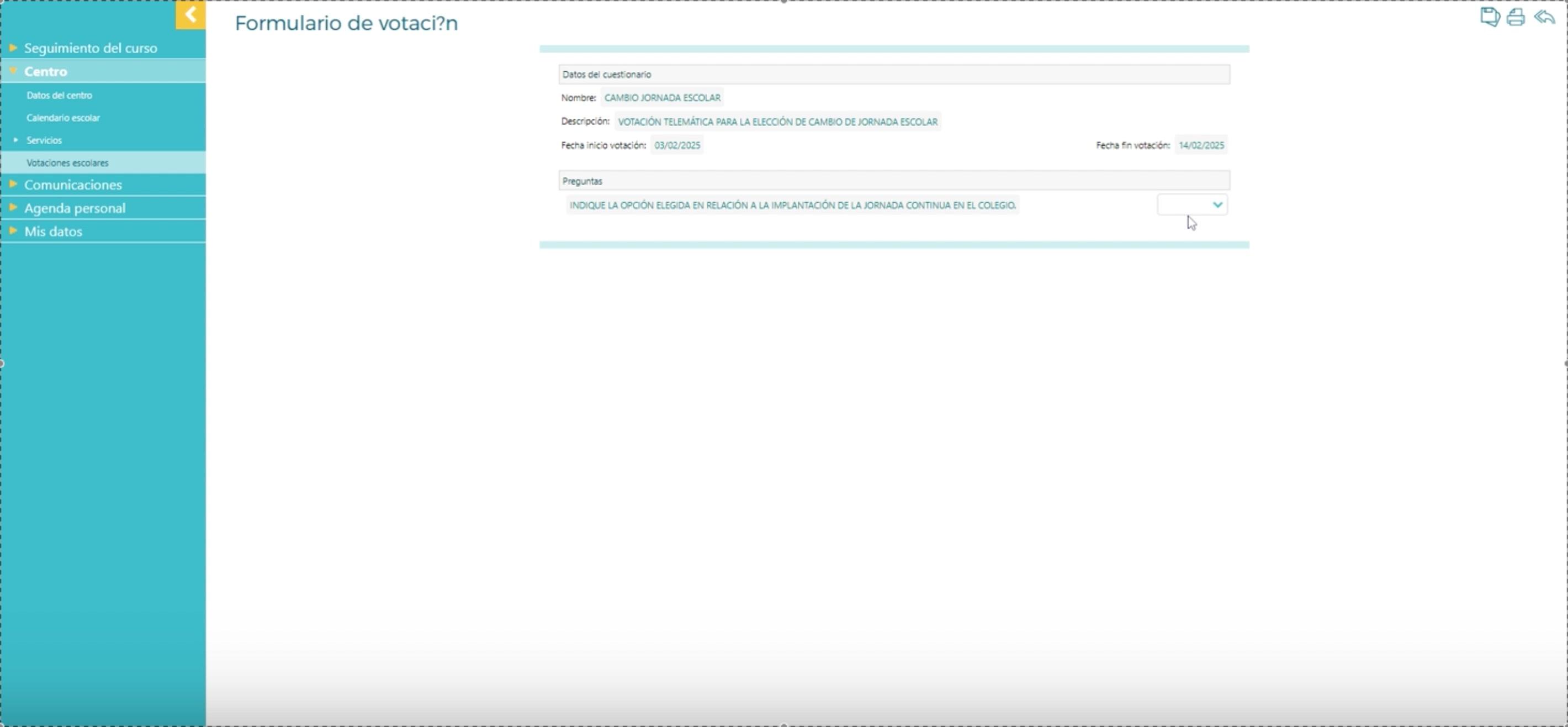Collapse sidebar with yellow chevron button
This screenshot has width=1568, height=727.
click(190, 14)
